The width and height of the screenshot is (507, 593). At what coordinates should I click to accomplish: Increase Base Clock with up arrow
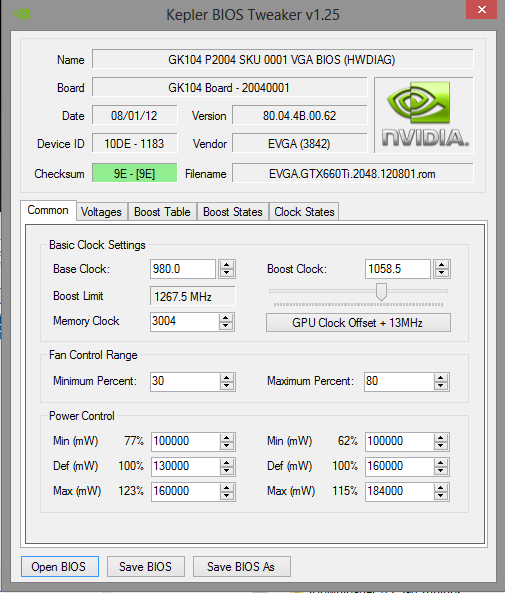227,264
